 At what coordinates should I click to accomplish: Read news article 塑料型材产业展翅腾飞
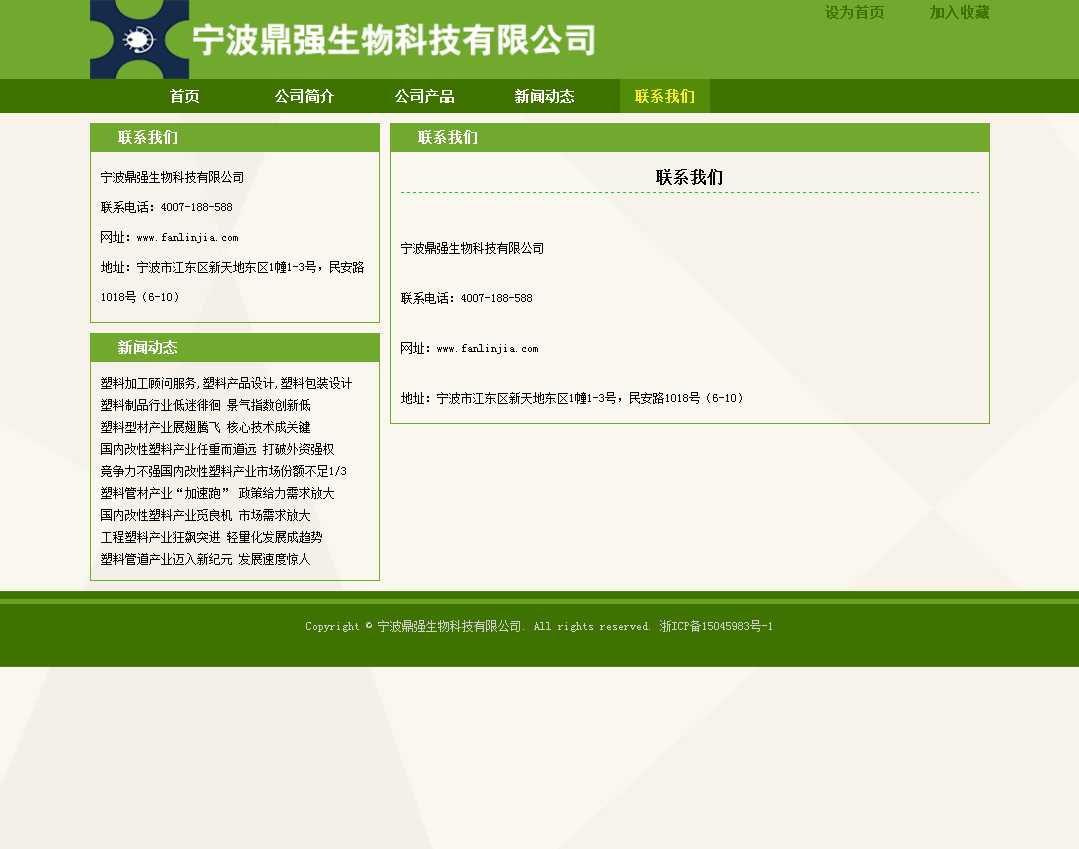click(205, 428)
